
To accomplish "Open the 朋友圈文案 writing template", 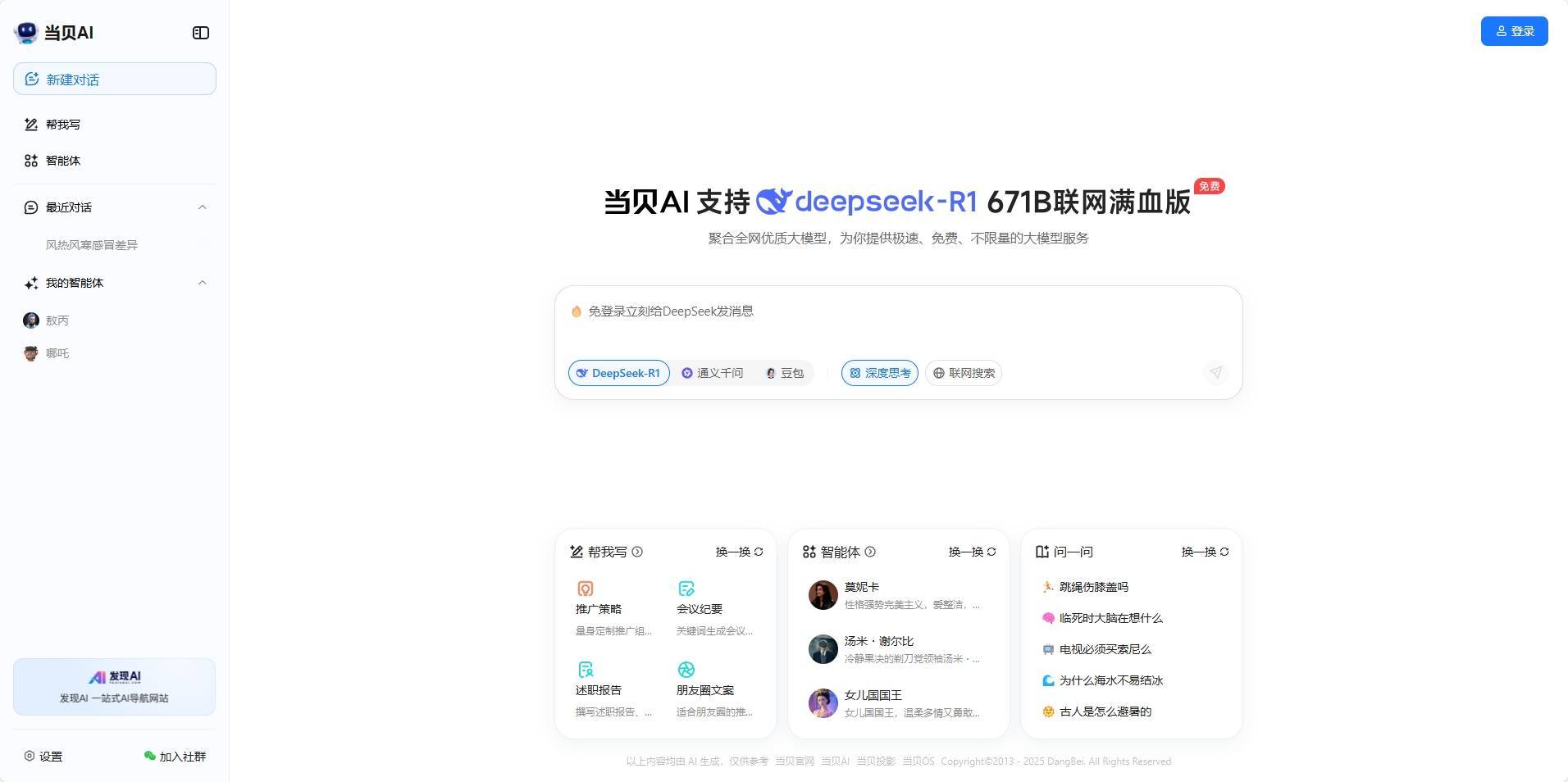I will point(716,690).
